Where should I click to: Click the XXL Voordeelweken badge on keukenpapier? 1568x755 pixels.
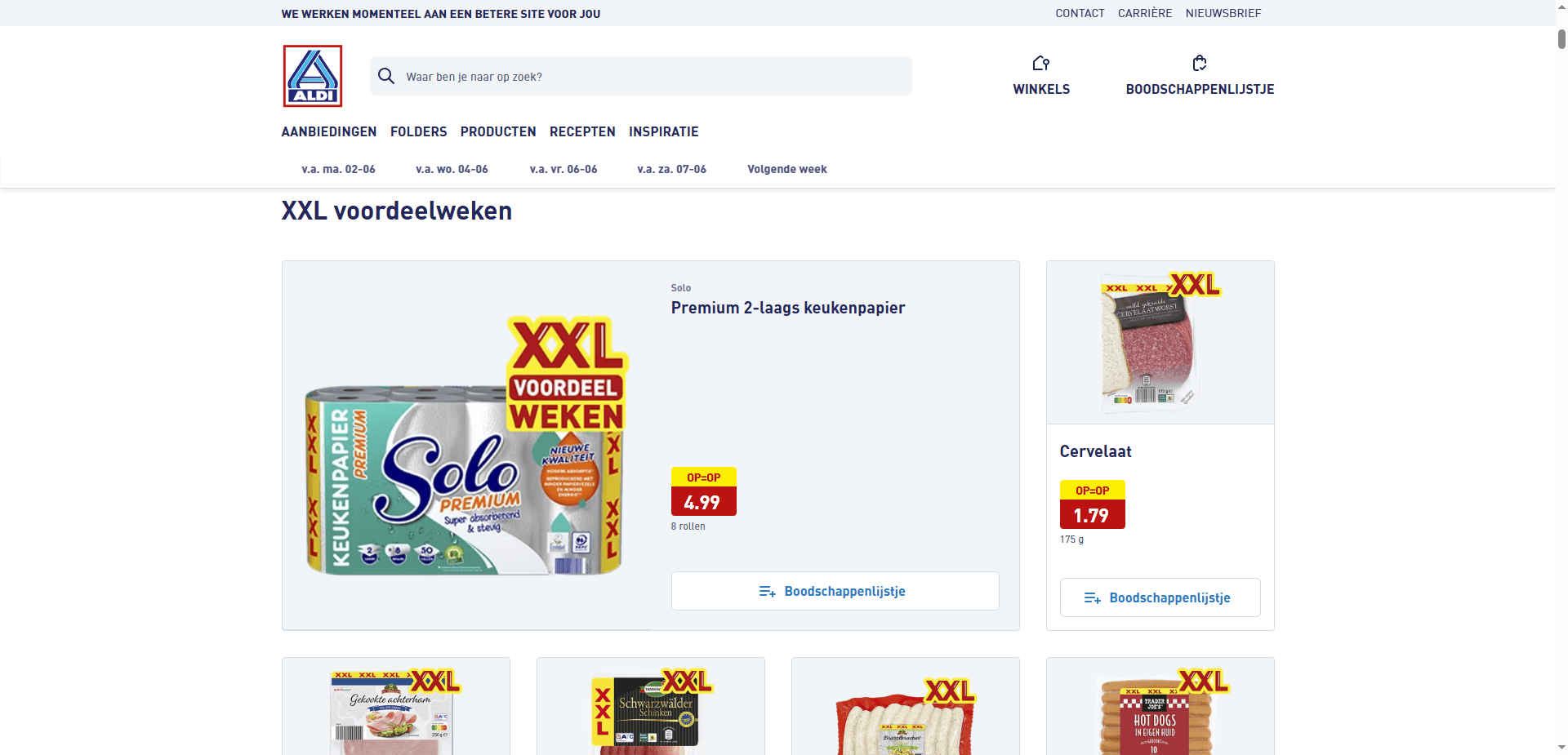[x=567, y=374]
